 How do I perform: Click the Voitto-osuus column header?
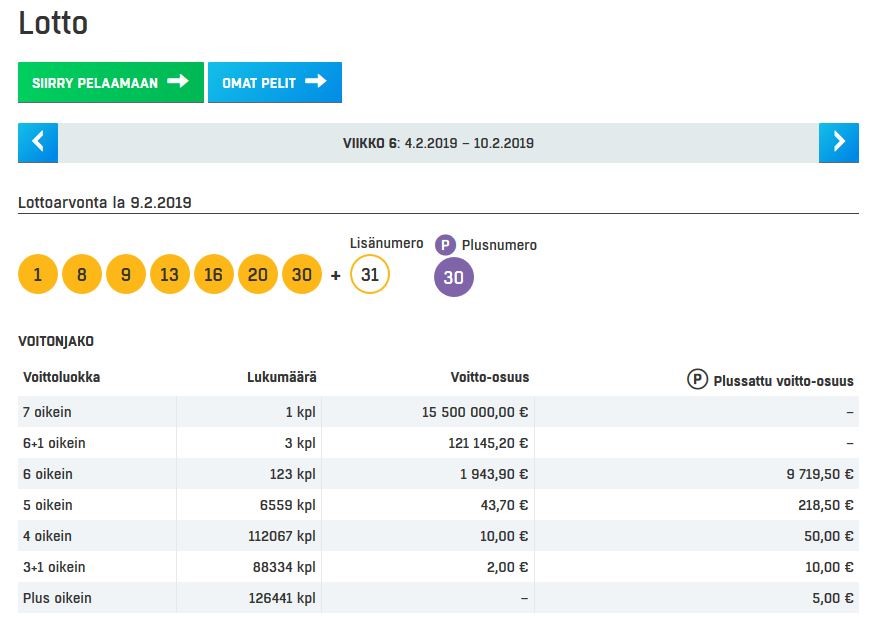[x=489, y=378]
